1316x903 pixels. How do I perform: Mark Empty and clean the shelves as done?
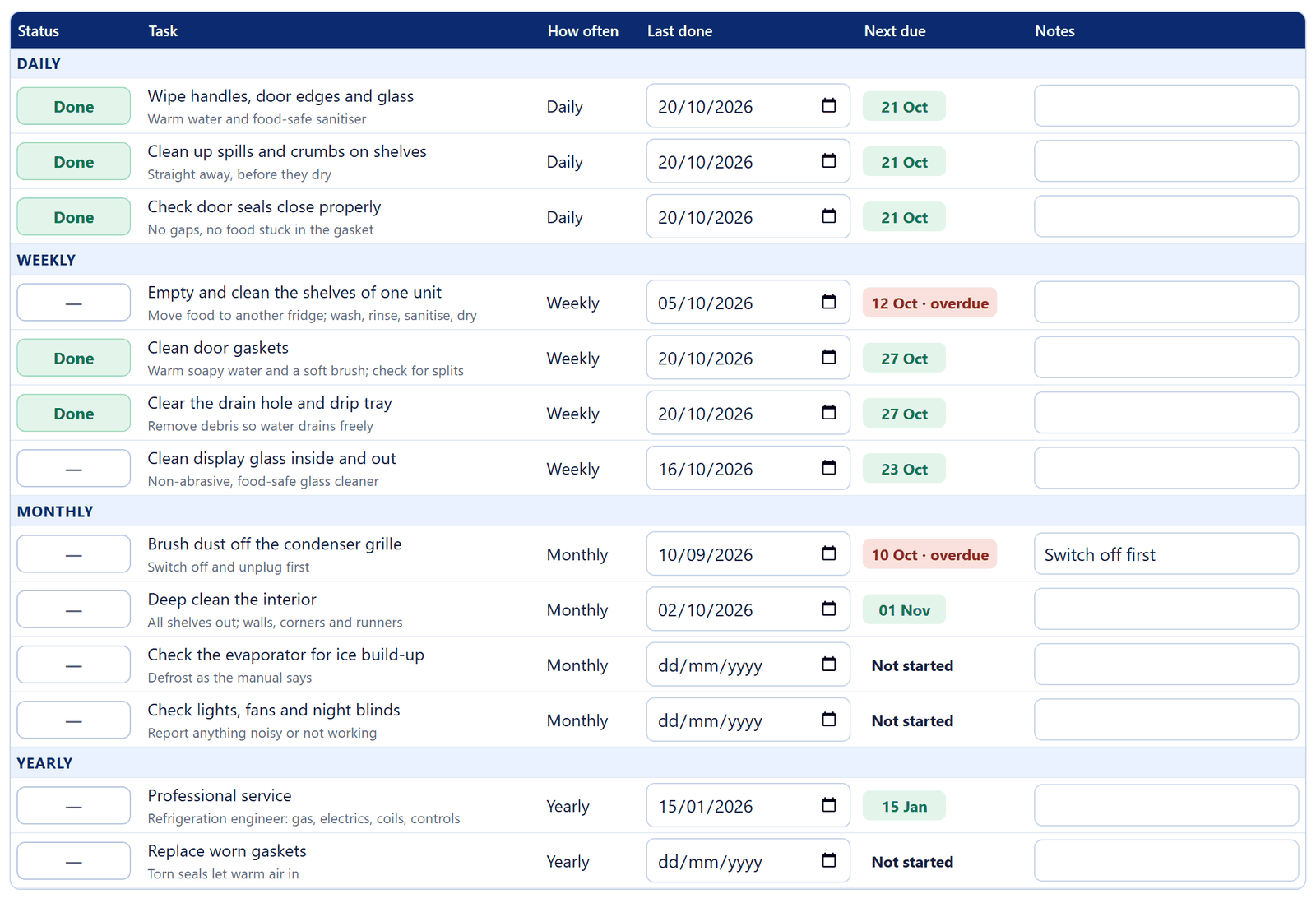click(73, 303)
